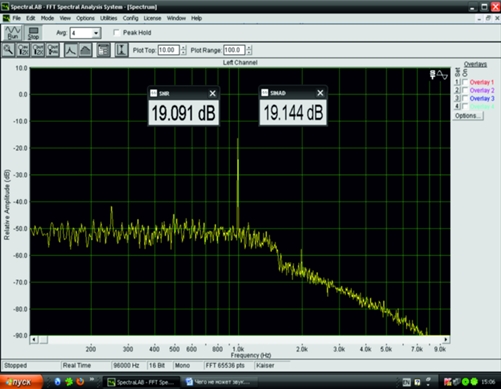The image size is (501, 389).
Task: Select the filled plot style icon
Action: 85,50
